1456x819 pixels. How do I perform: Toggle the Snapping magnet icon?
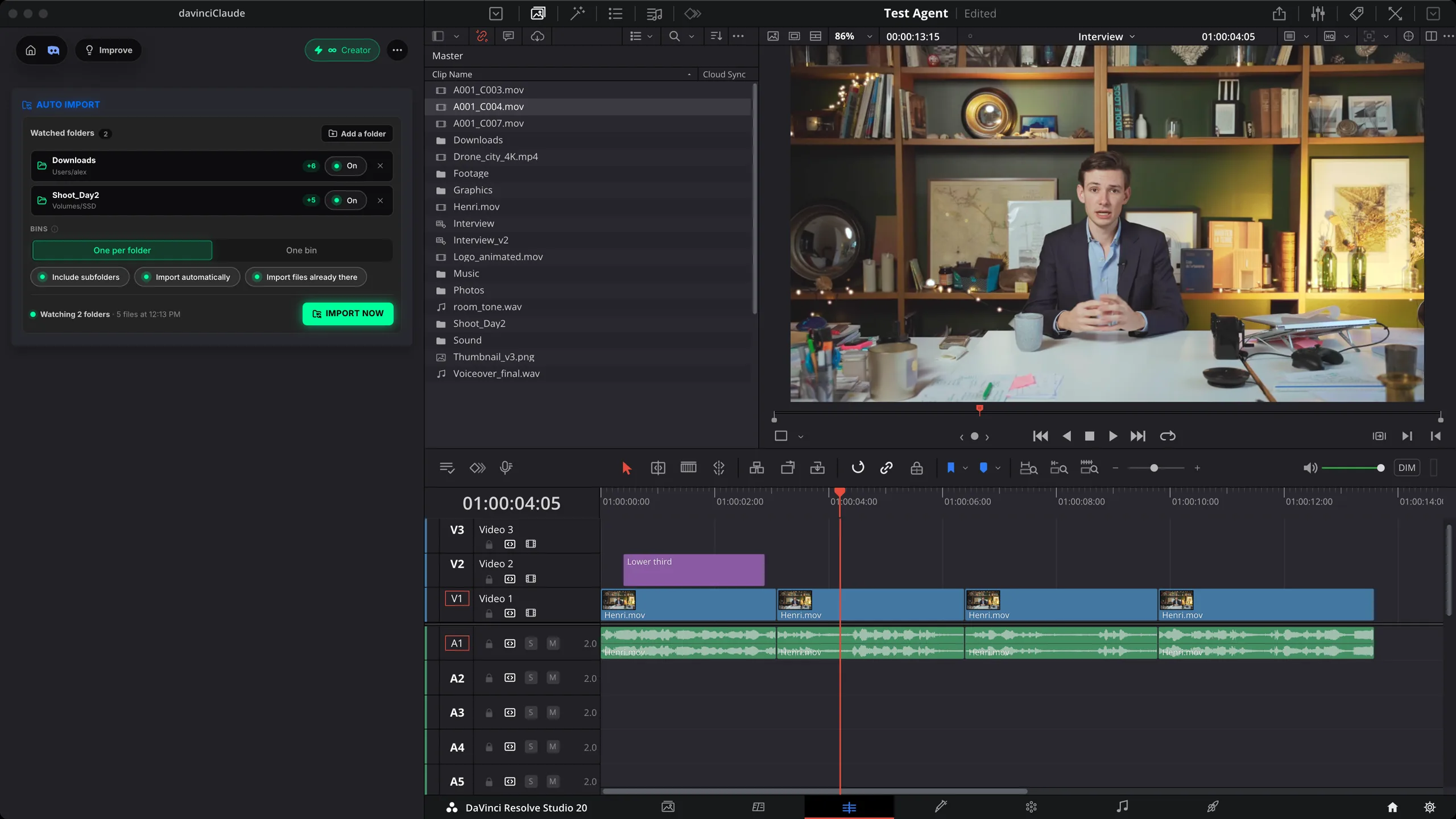click(857, 468)
